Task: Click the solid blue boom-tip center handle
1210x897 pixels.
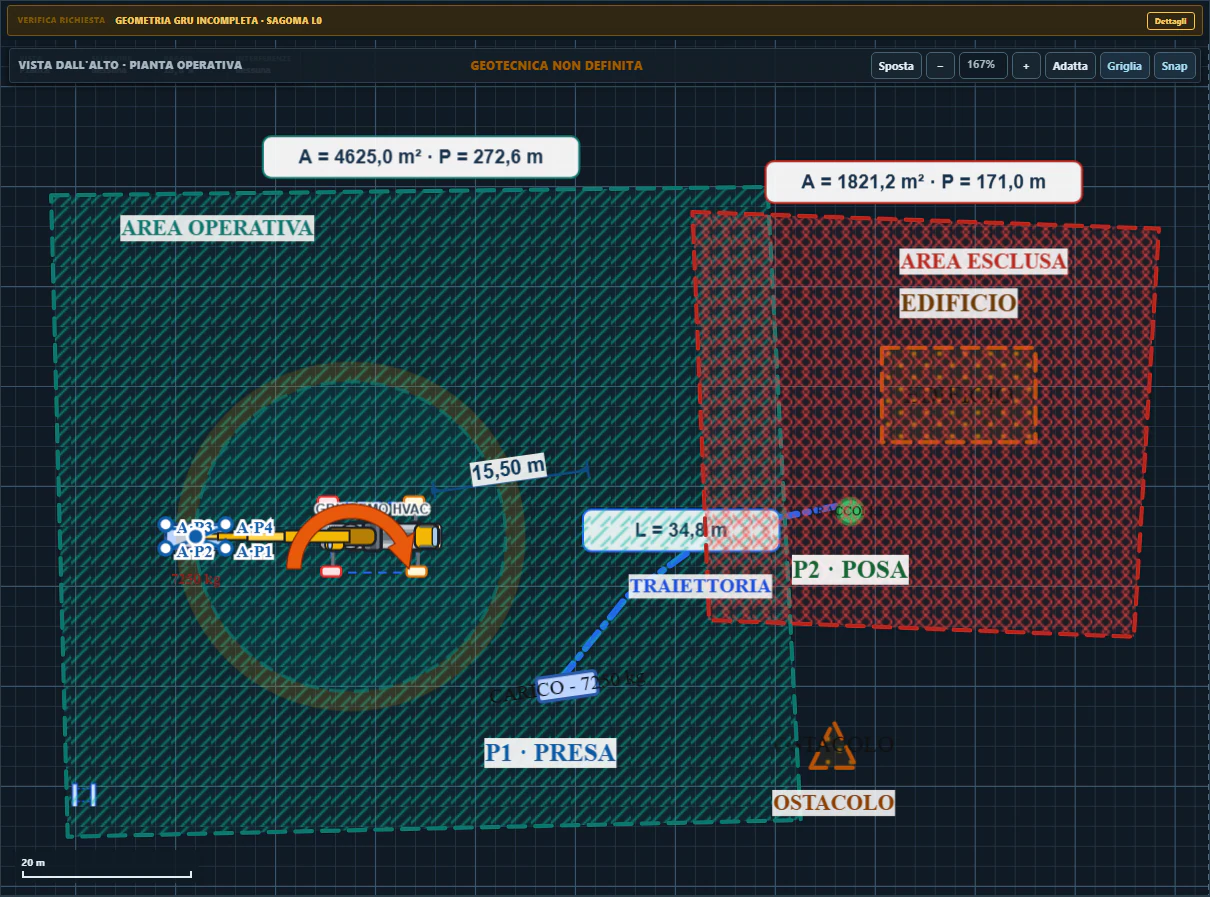Action: pyautogui.click(x=196, y=536)
